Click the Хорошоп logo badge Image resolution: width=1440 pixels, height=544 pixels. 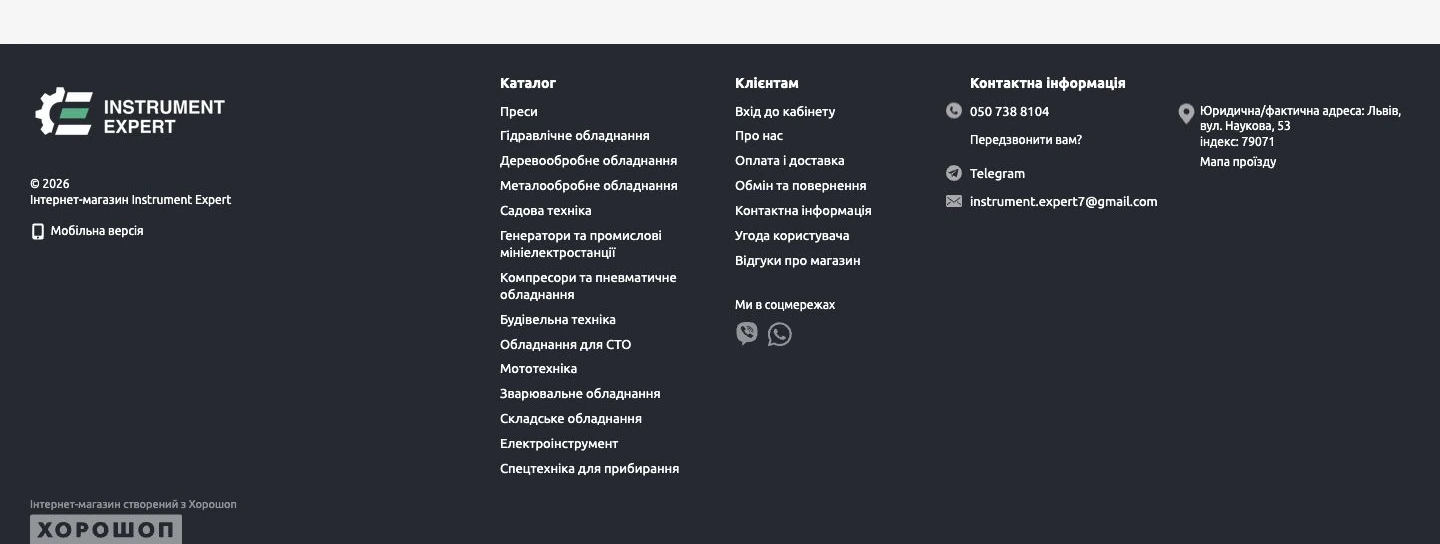click(x=106, y=530)
